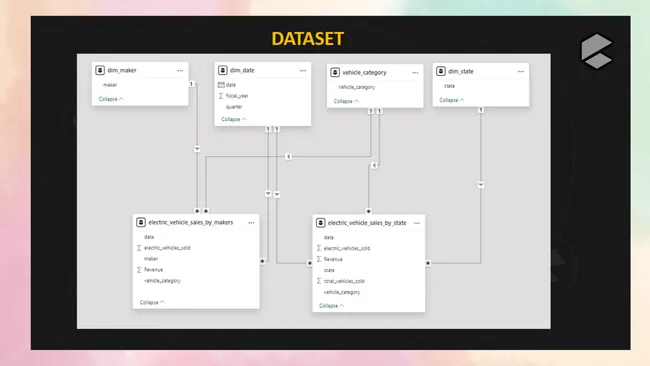The height and width of the screenshot is (366, 650).
Task: Select Vehicle_category field in vehicle_category table
Action: point(357,87)
